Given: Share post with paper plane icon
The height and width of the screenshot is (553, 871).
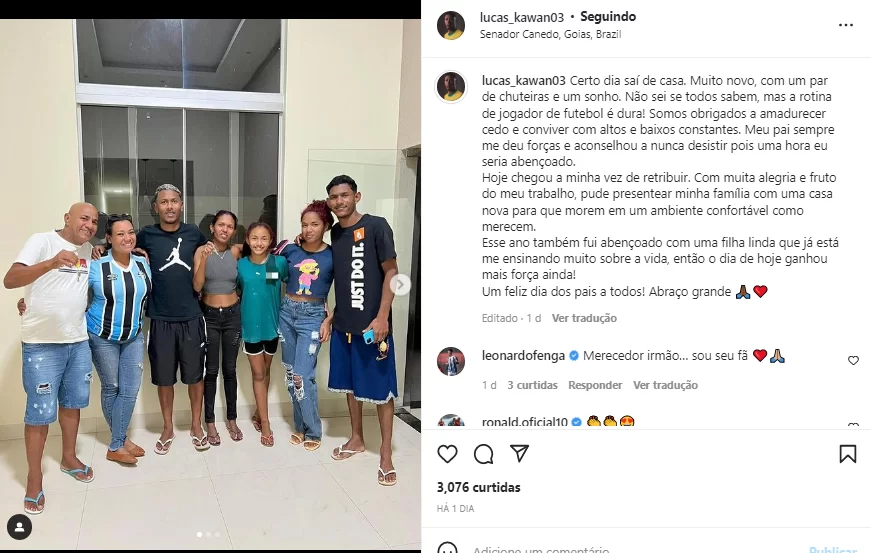Looking at the screenshot, I should (519, 454).
